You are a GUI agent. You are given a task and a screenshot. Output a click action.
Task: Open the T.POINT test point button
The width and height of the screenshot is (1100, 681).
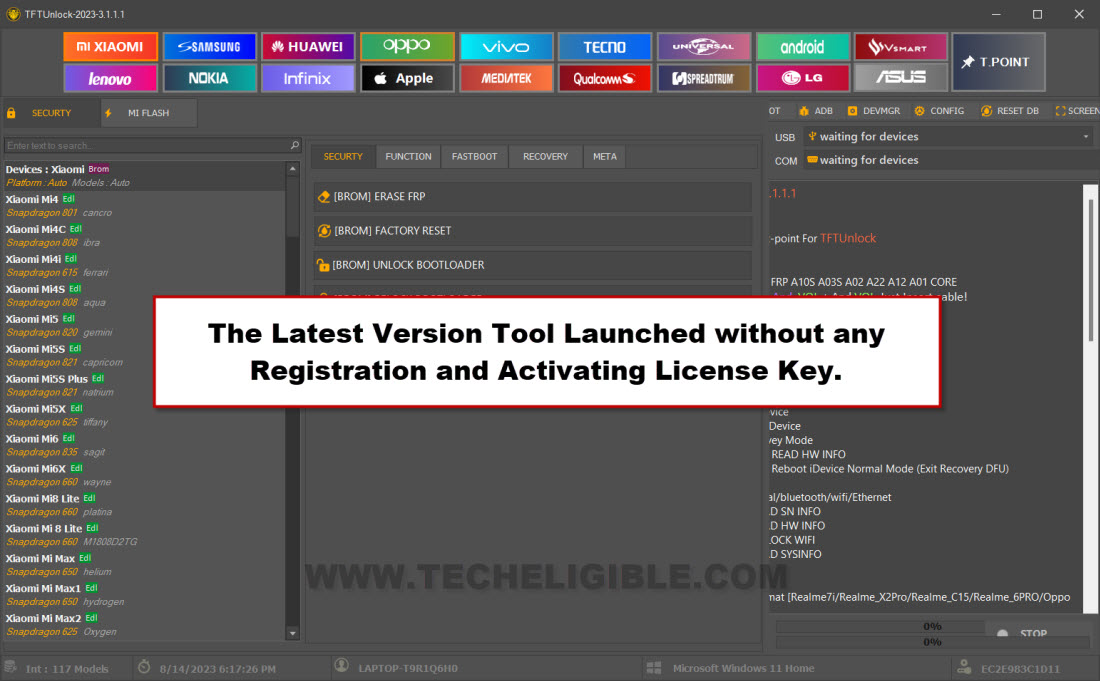(998, 62)
